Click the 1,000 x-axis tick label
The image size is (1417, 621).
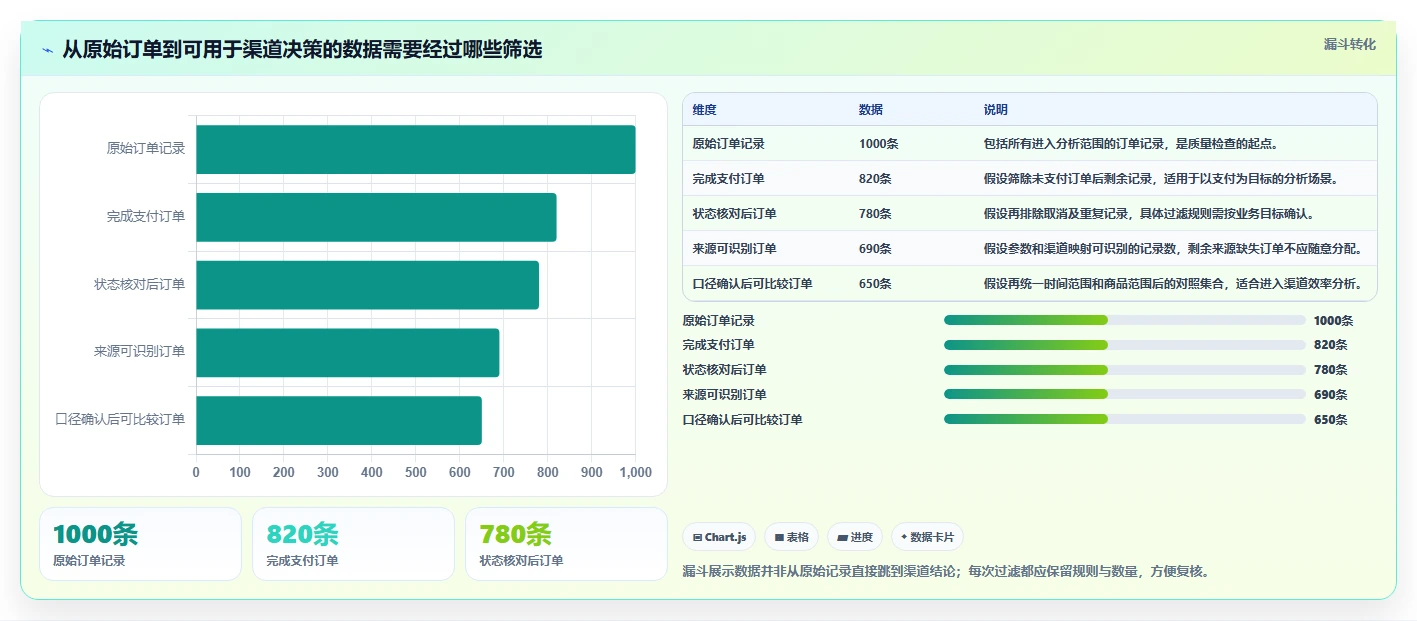(x=635, y=473)
